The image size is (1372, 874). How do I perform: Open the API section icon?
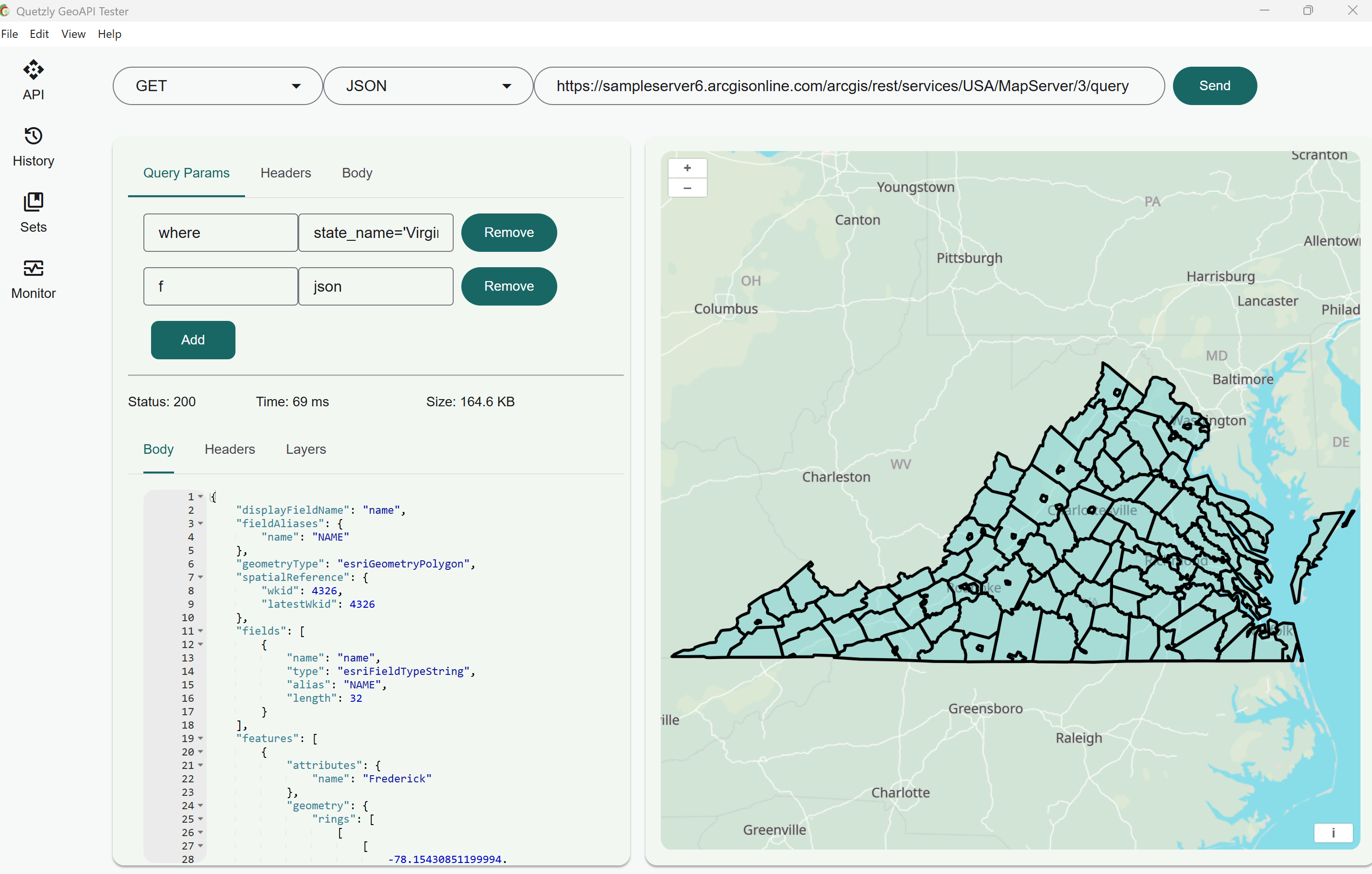pyautogui.click(x=33, y=70)
